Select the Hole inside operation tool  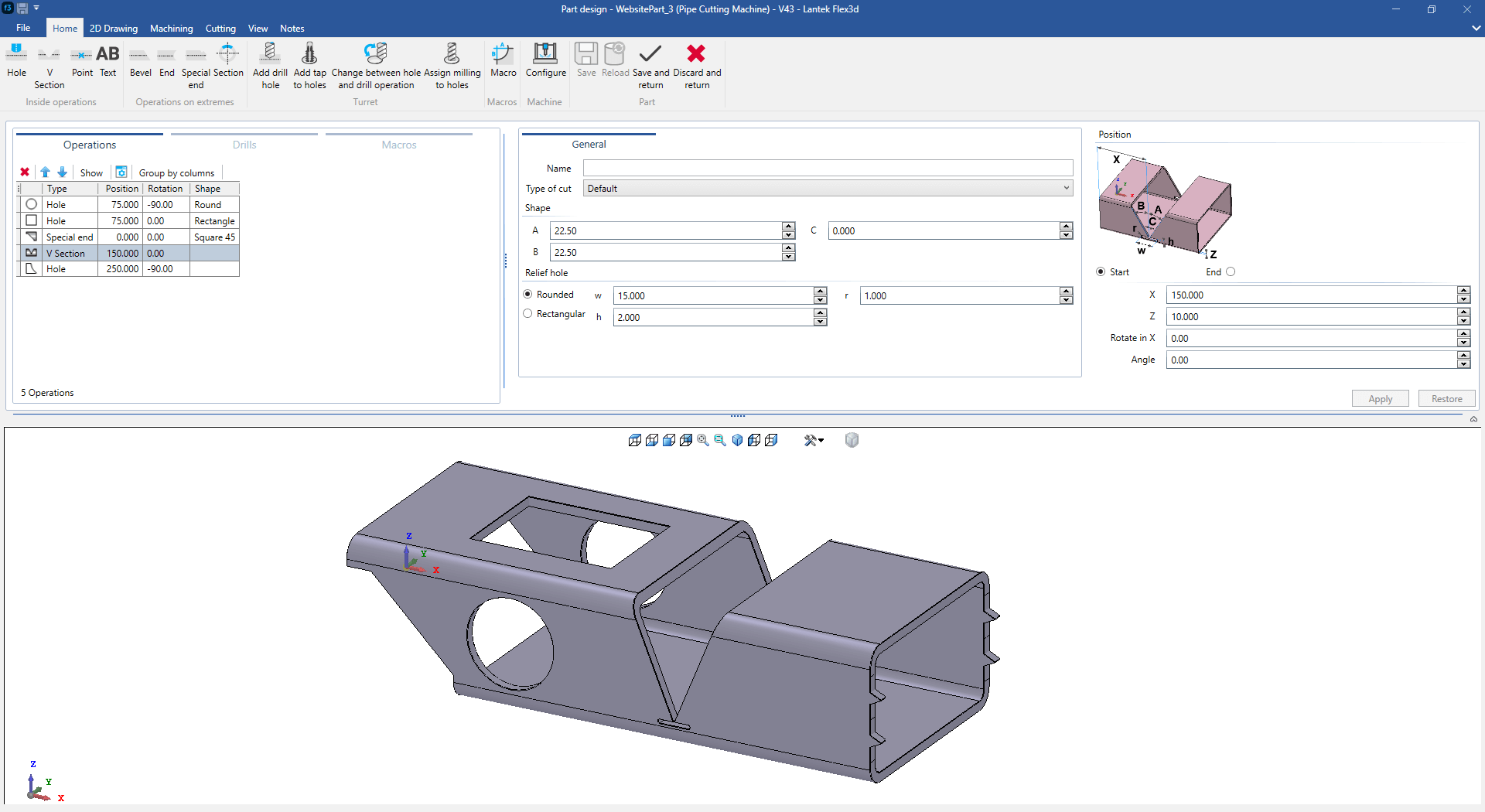16,62
